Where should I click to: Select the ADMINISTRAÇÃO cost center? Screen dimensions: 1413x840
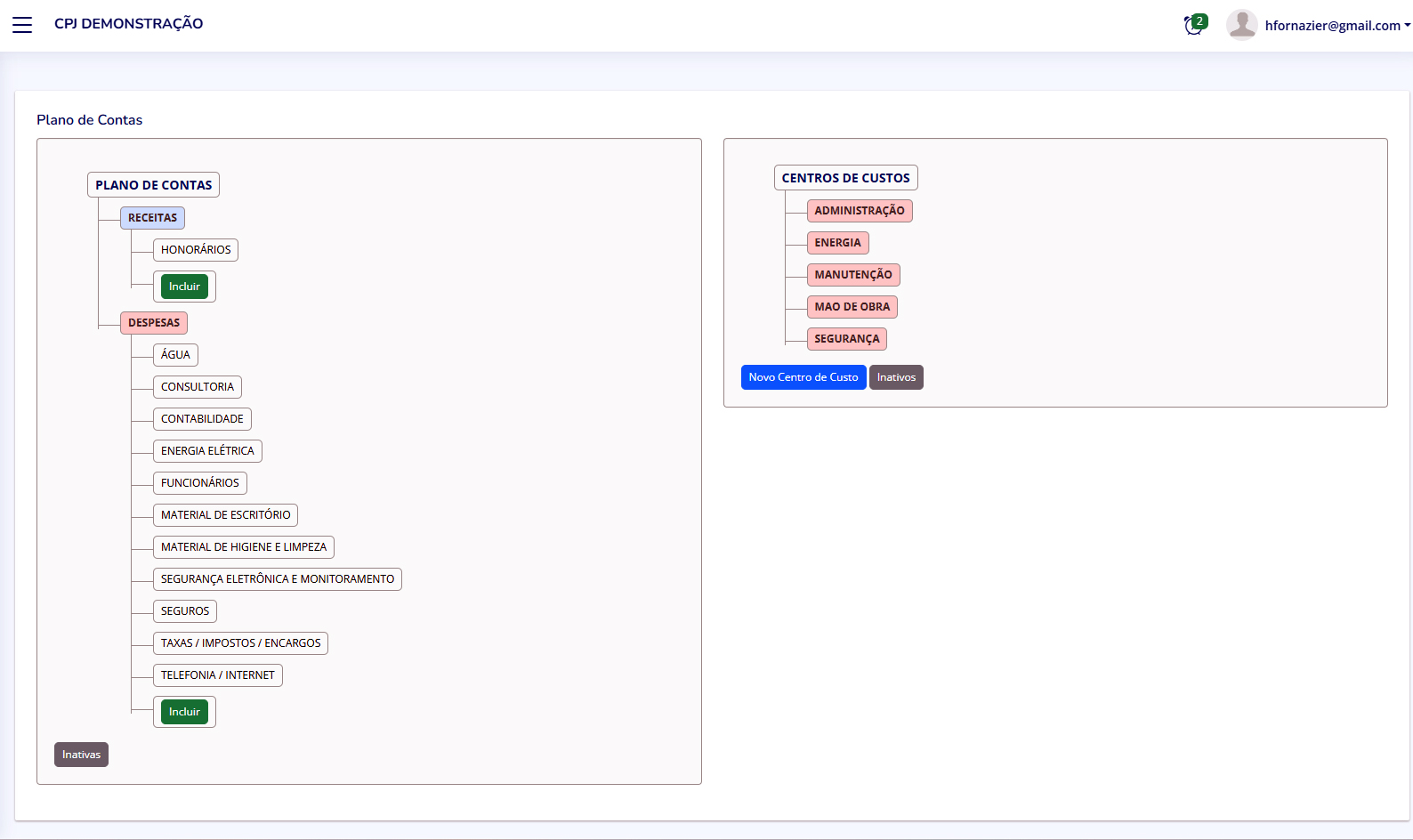[x=859, y=211]
